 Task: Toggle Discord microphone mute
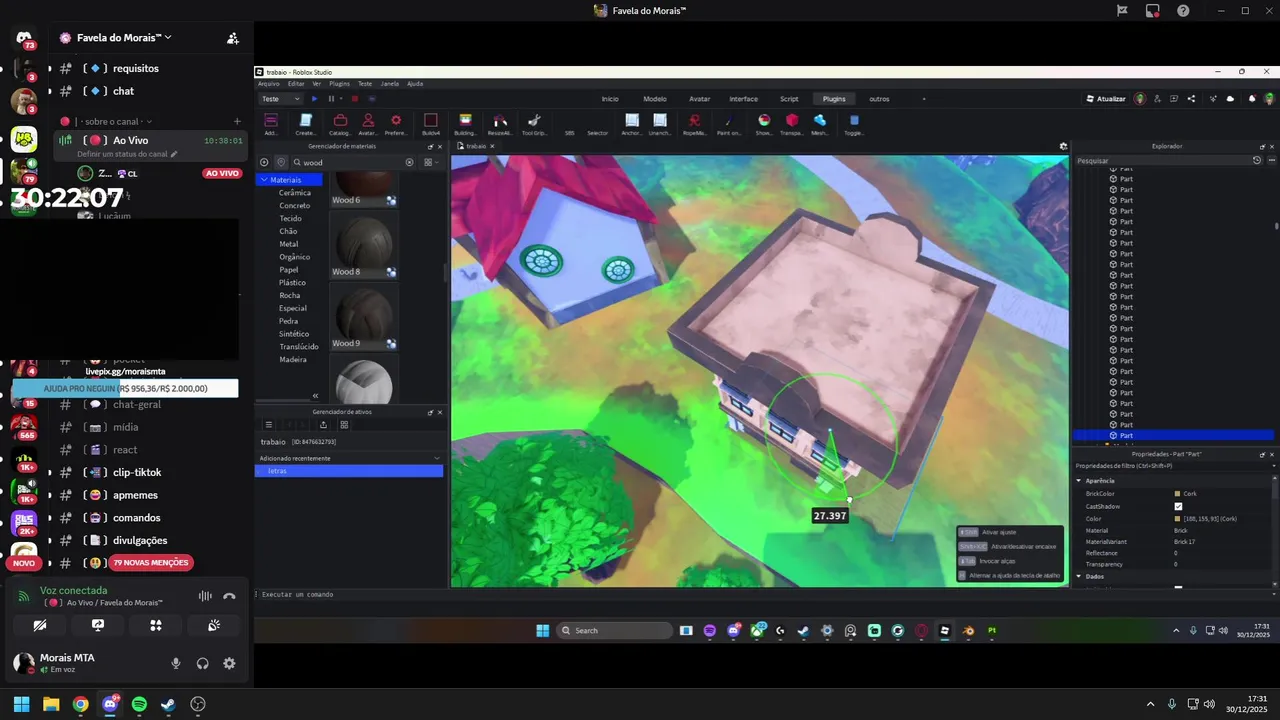point(176,663)
